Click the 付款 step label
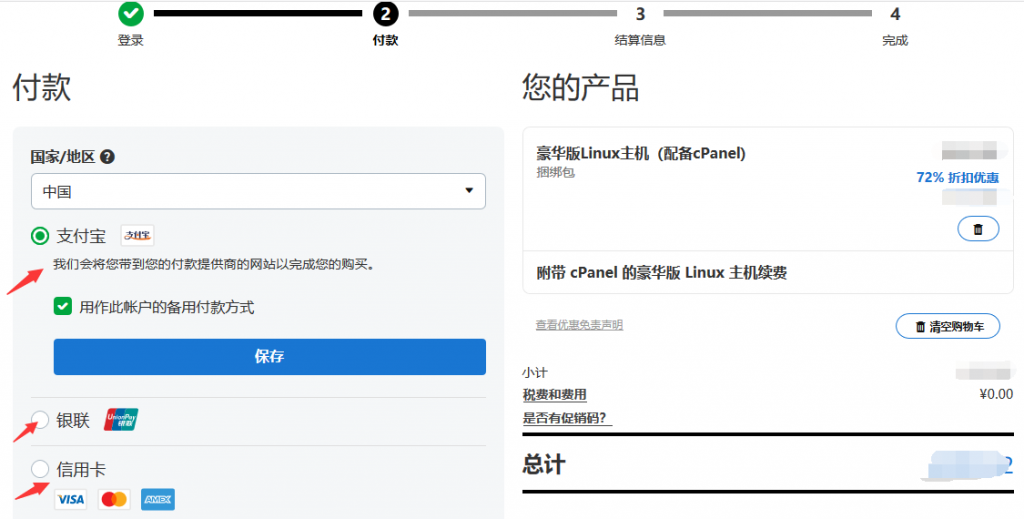 point(385,40)
